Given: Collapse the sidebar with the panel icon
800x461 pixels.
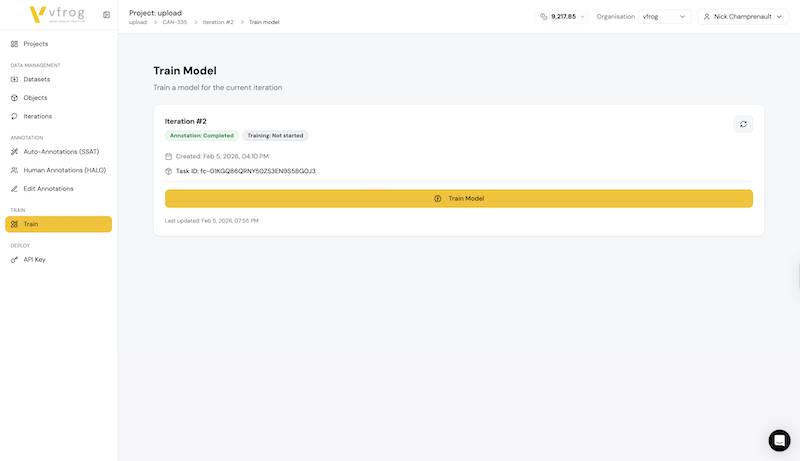Looking at the screenshot, I should click(x=107, y=14).
